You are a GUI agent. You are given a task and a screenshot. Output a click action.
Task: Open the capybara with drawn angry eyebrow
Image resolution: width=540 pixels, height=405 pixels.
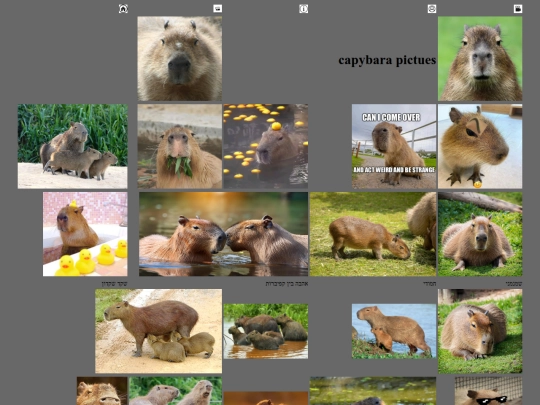click(x=480, y=146)
